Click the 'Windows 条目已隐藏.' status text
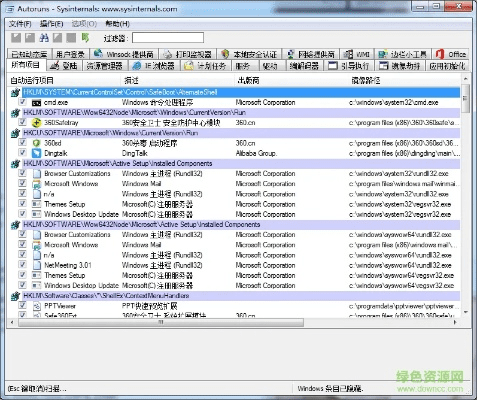This screenshot has height=400, width=477. [x=330, y=388]
